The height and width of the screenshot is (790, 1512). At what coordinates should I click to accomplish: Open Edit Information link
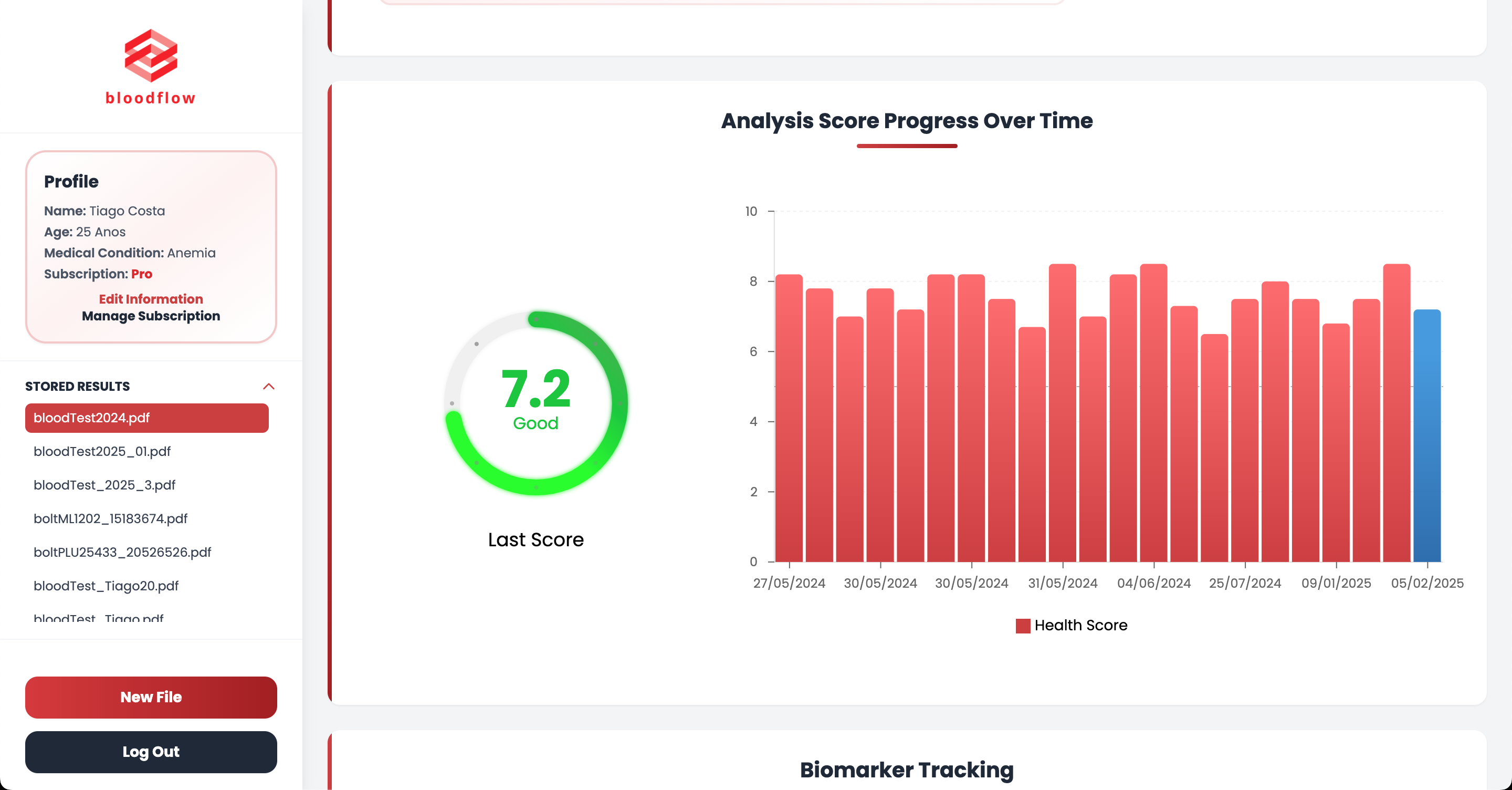click(x=151, y=299)
